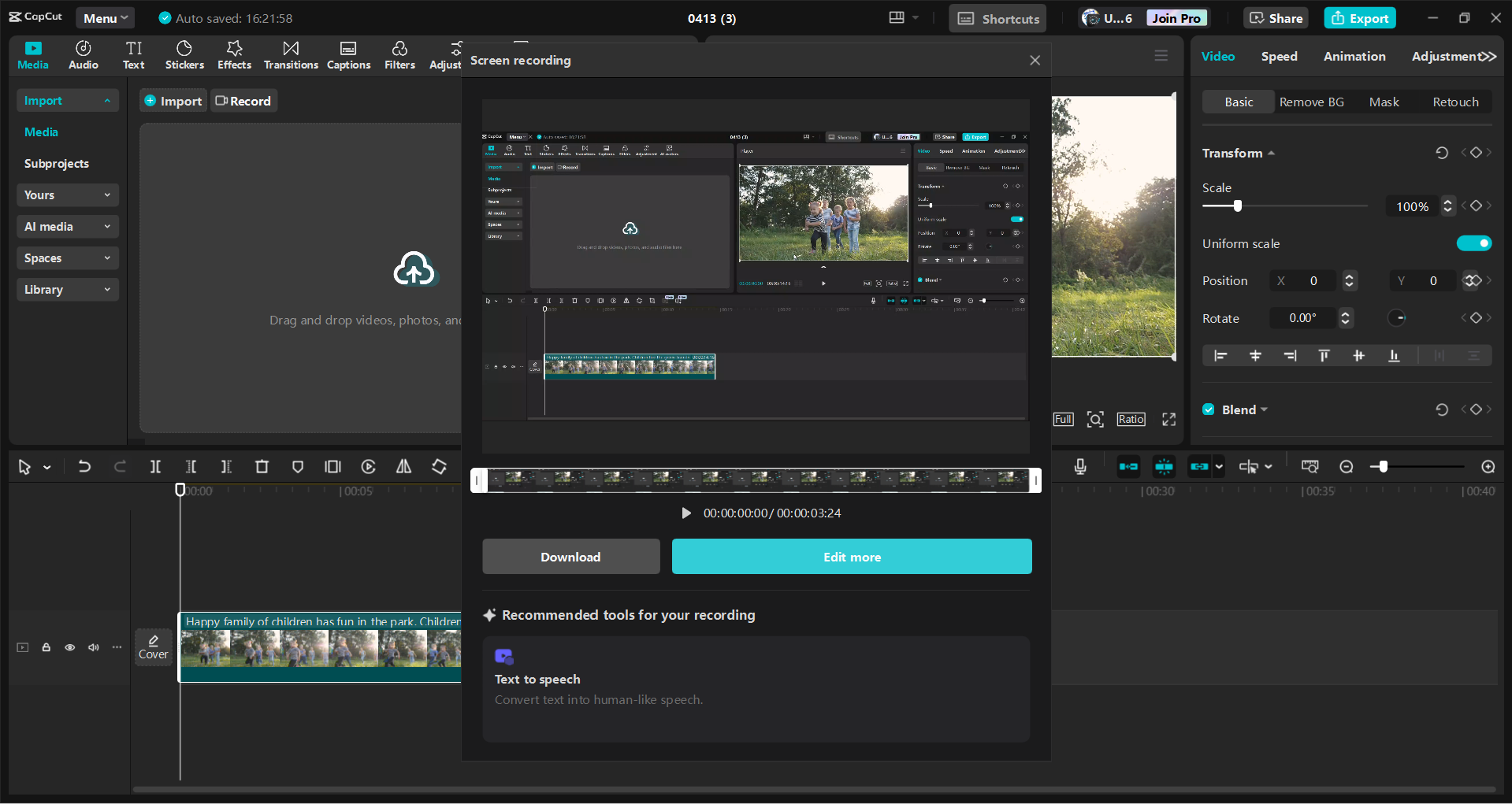Collapse the Transform section

pos(1271,153)
